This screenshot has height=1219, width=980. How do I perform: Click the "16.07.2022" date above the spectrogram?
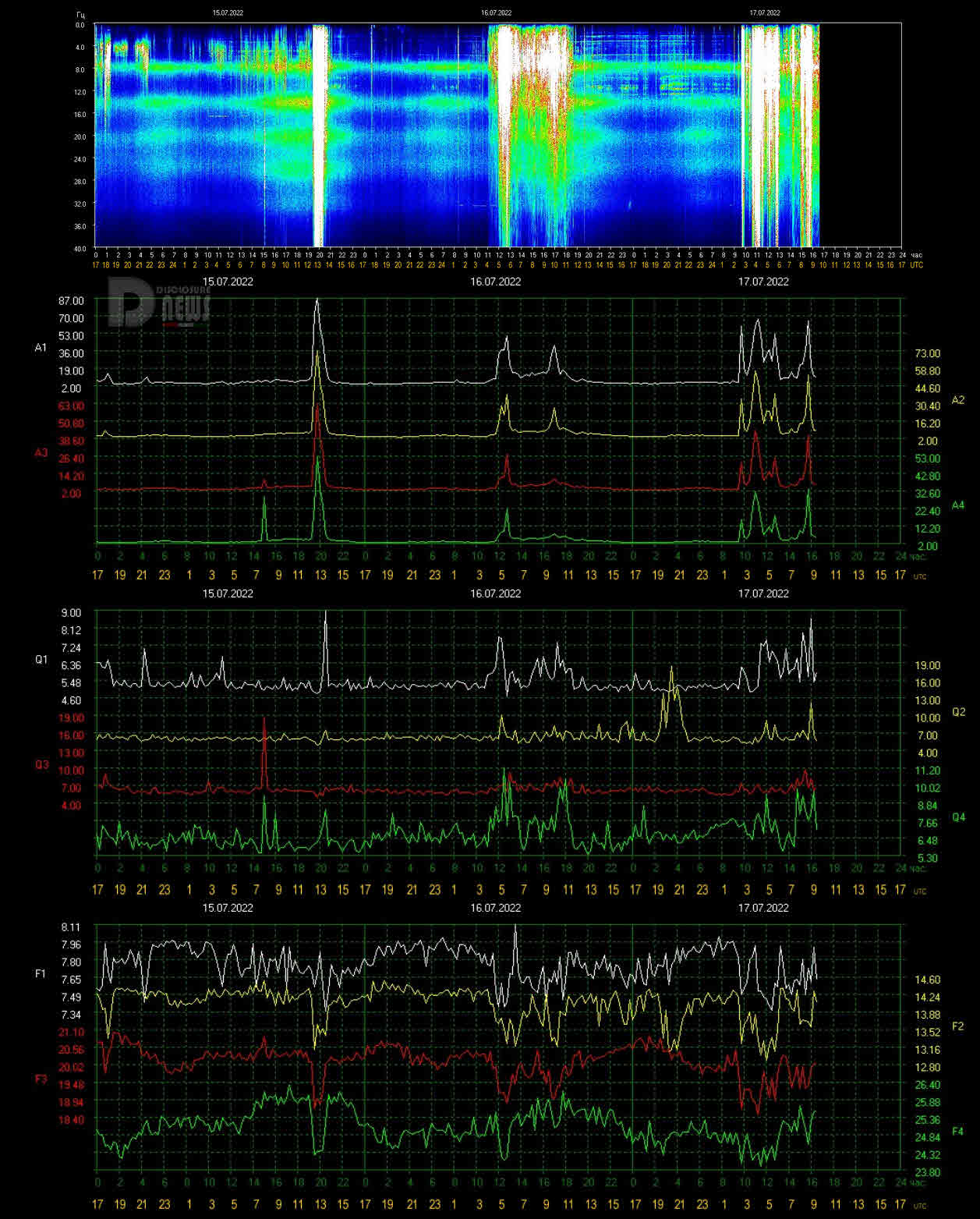[x=497, y=13]
